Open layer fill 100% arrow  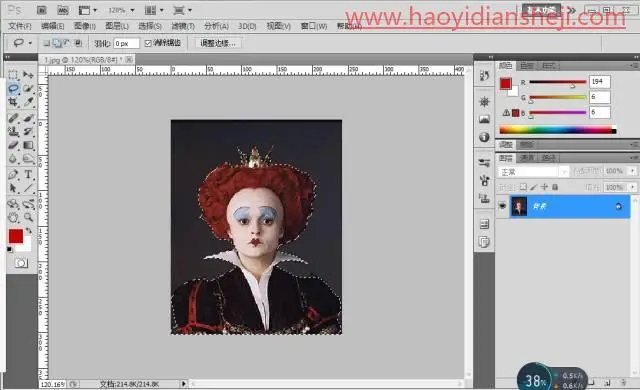point(633,187)
